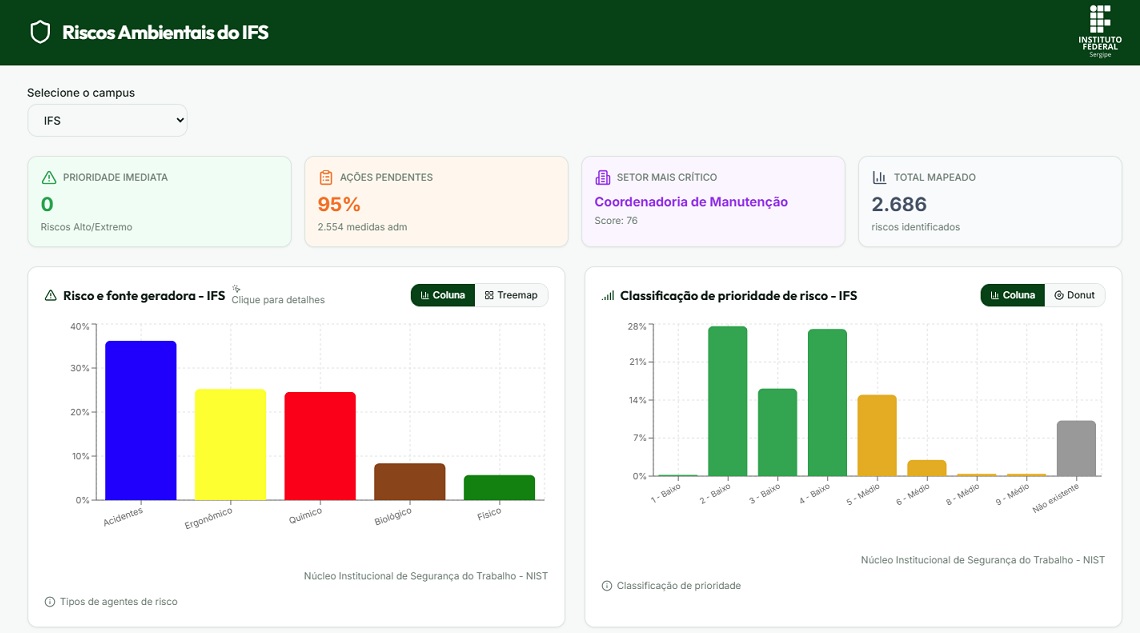The height and width of the screenshot is (633, 1140).
Task: Click the Instituto Federal Sergipe logo
Action: (x=1099, y=32)
